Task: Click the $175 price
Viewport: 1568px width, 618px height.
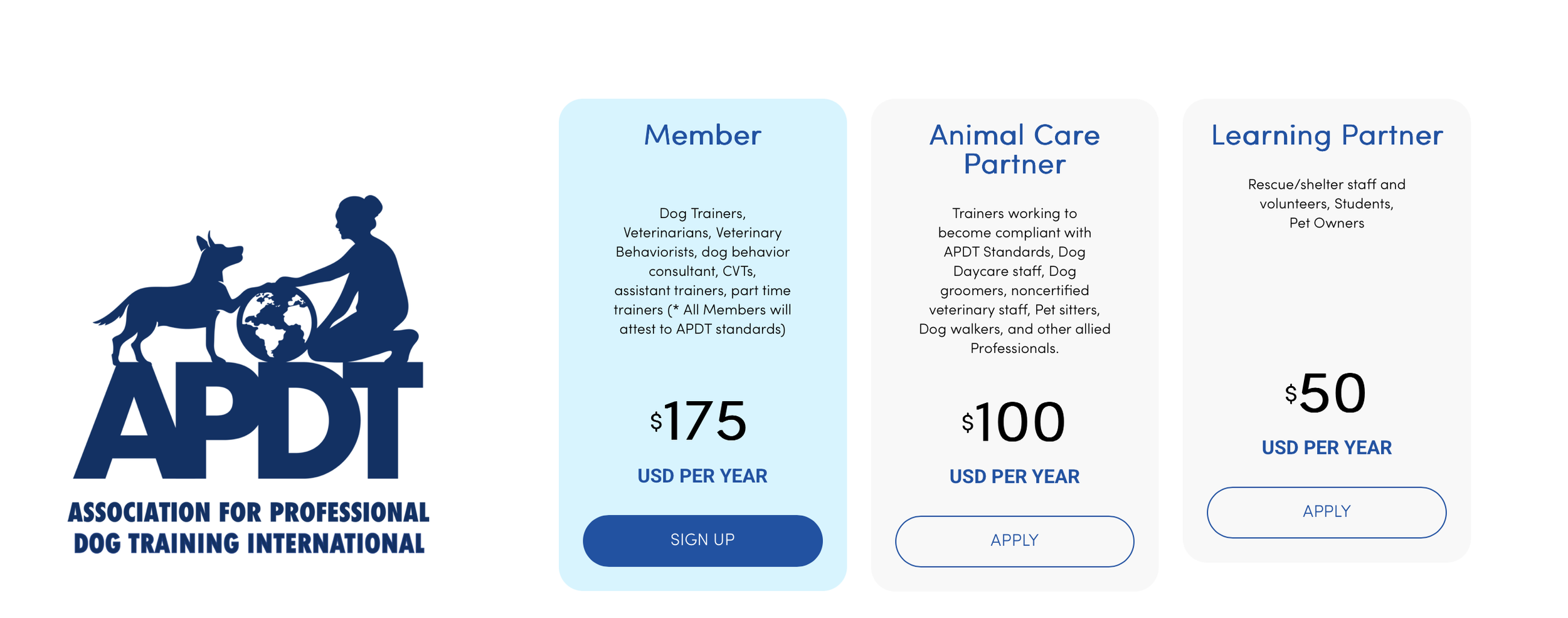Action: [x=699, y=421]
